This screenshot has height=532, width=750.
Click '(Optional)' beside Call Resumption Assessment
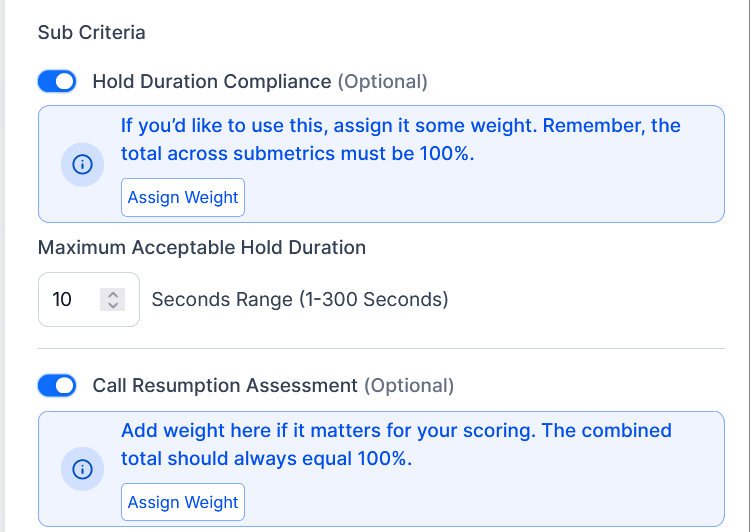pos(408,385)
